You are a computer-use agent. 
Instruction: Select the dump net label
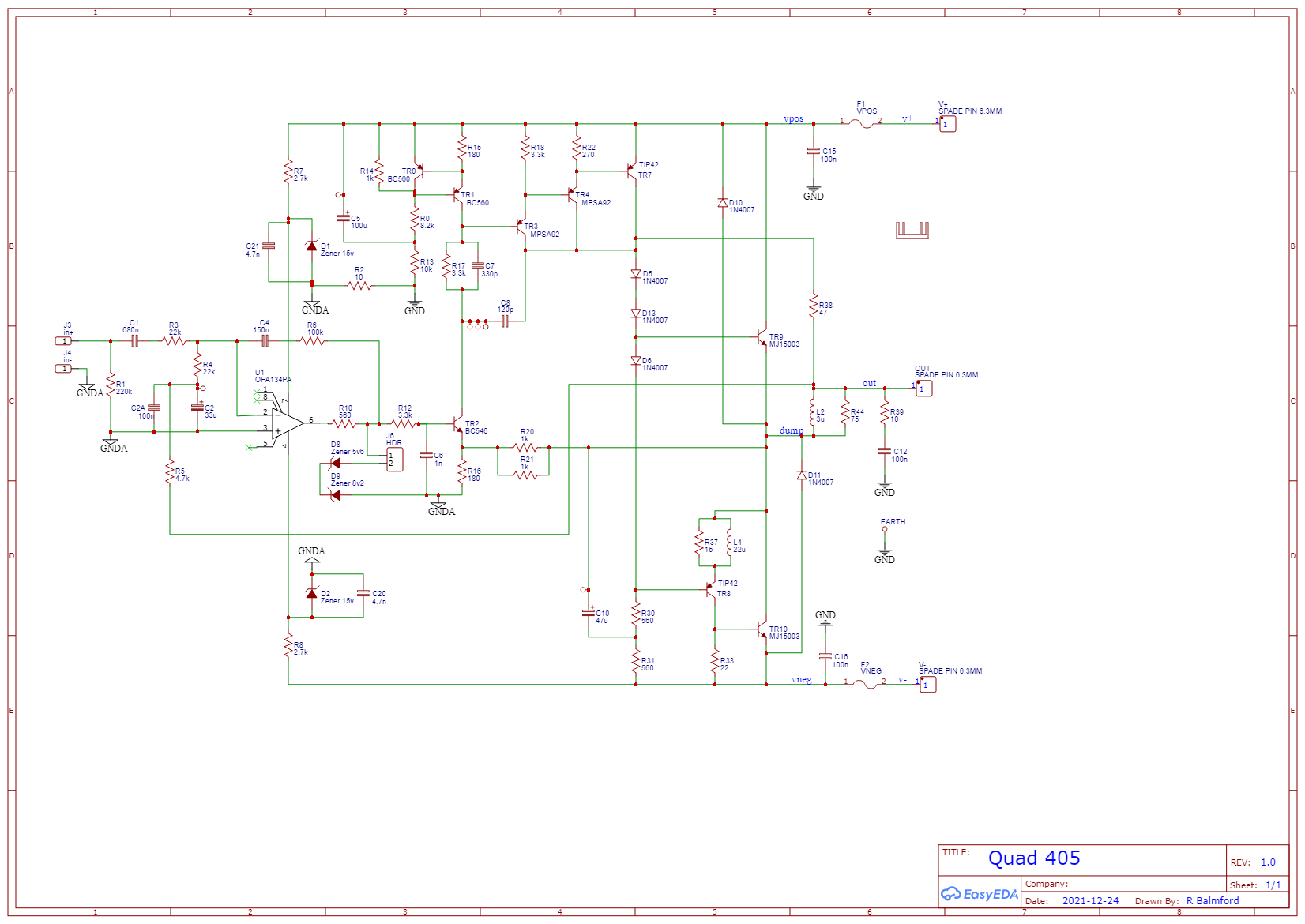(791, 432)
